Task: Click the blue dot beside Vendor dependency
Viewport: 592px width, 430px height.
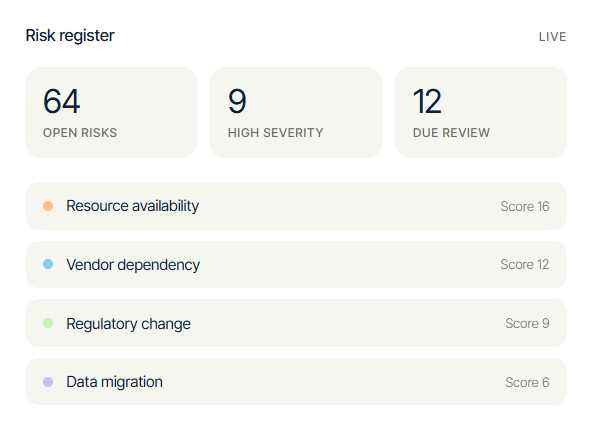Action: [x=48, y=264]
